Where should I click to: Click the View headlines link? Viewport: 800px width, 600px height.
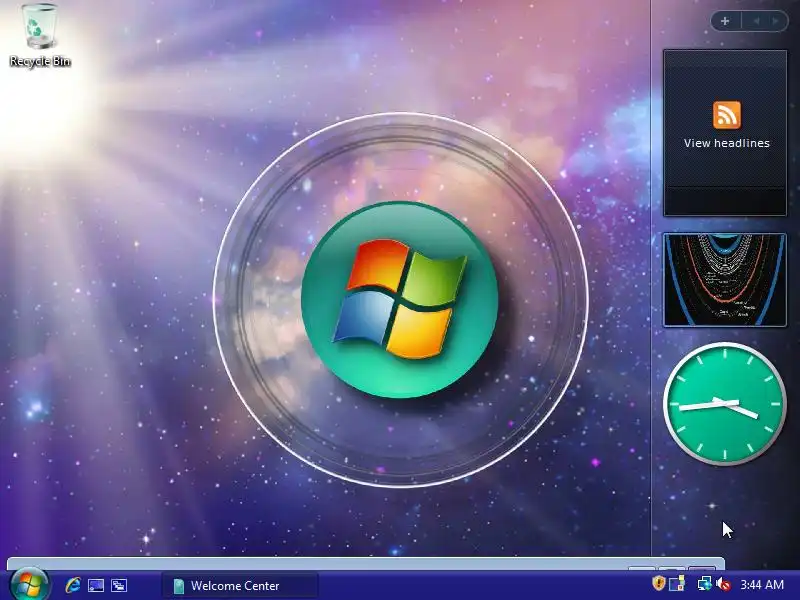coord(727,143)
